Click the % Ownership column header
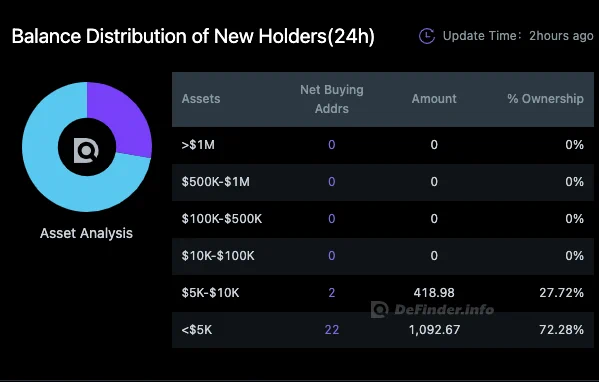Screen dimensions: 599x382 pos(546,99)
